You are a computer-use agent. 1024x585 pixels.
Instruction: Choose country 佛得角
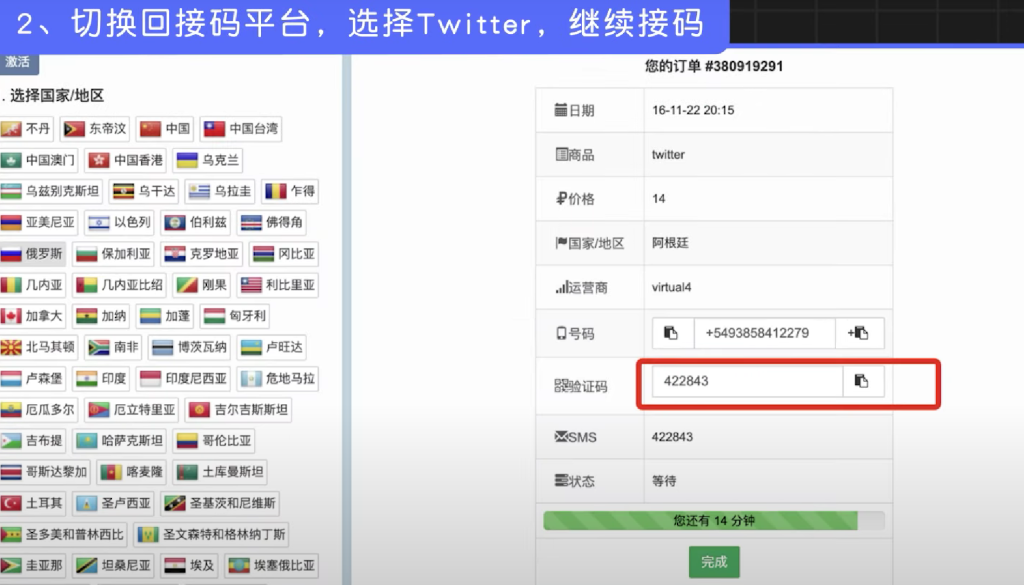(271, 223)
